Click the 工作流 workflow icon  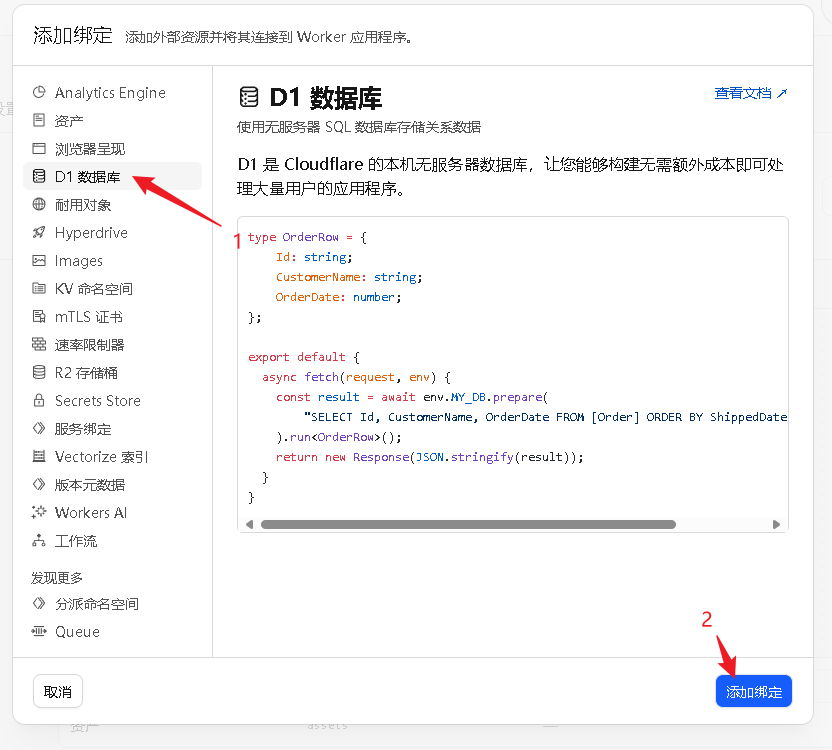(x=39, y=541)
